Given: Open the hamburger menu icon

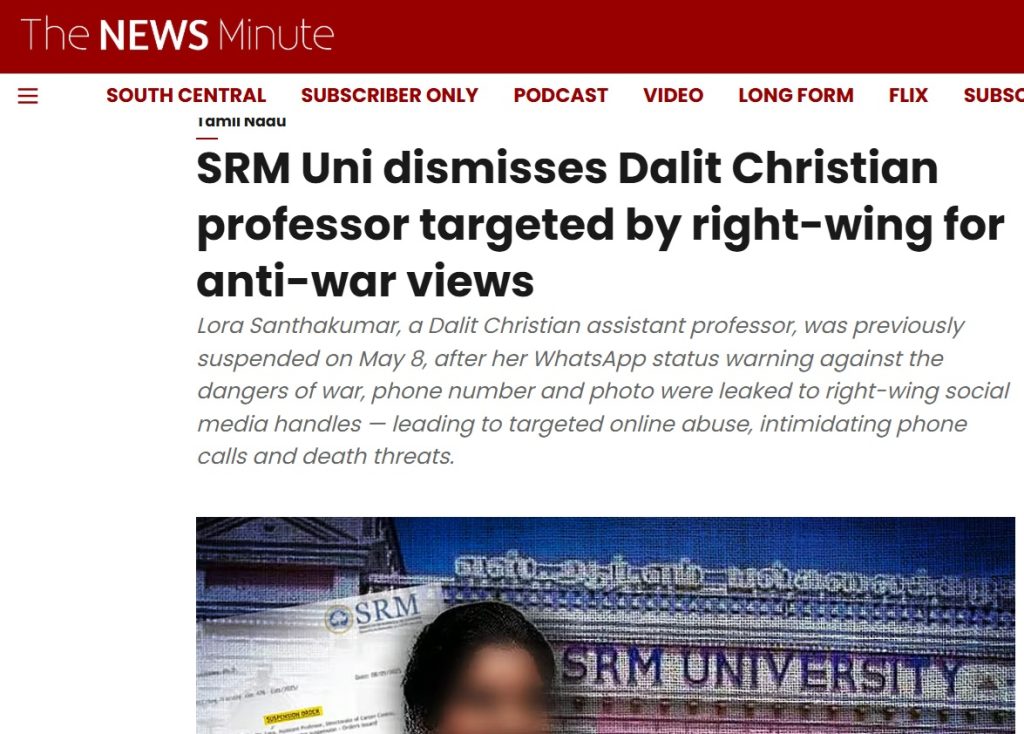Looking at the screenshot, I should click(x=27, y=96).
